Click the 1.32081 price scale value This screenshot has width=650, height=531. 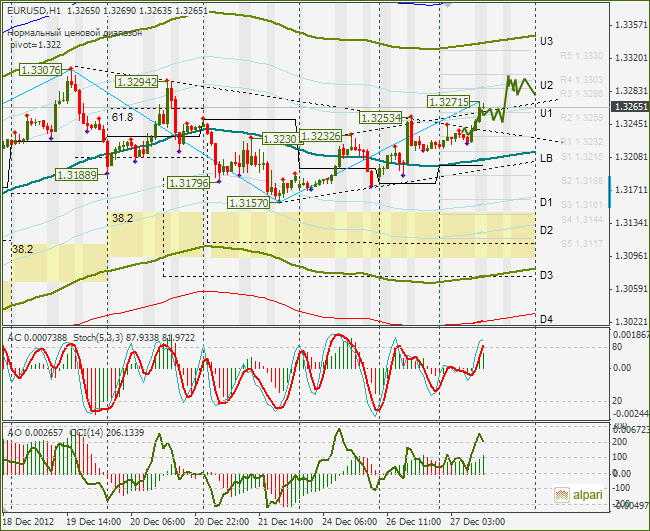(631, 157)
